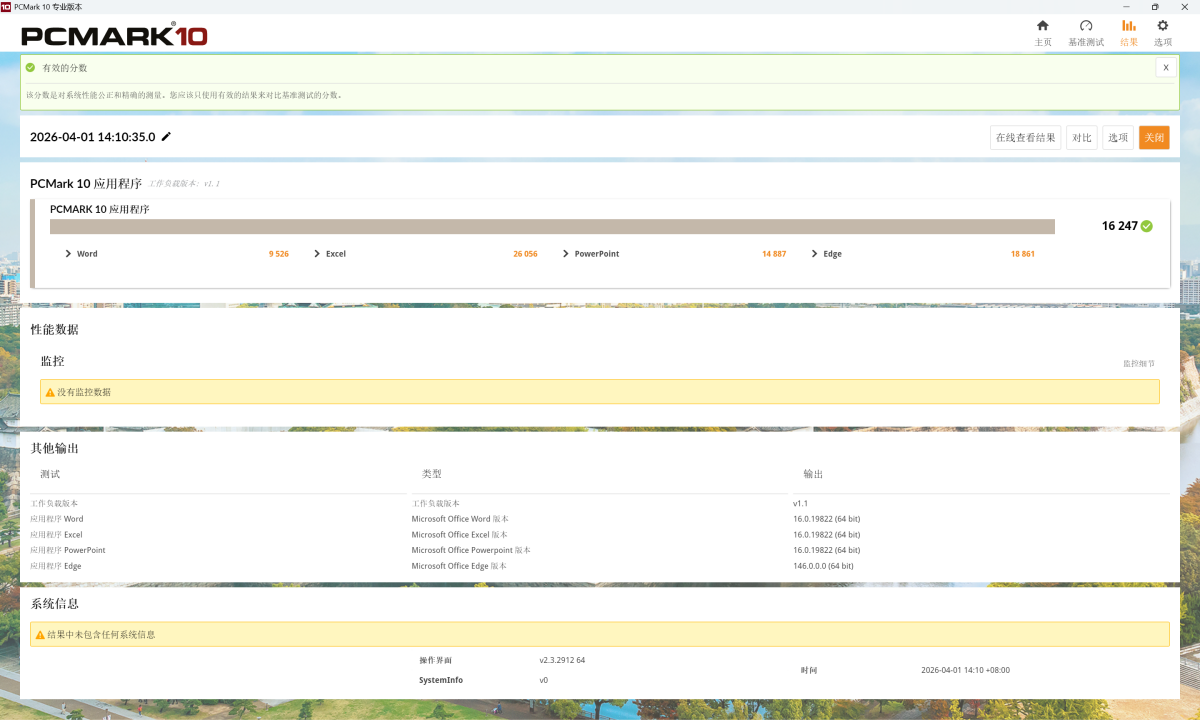Click the warning icon in 结果中未包含任何系统信息
Screen dimensions: 1200x720
40,634
